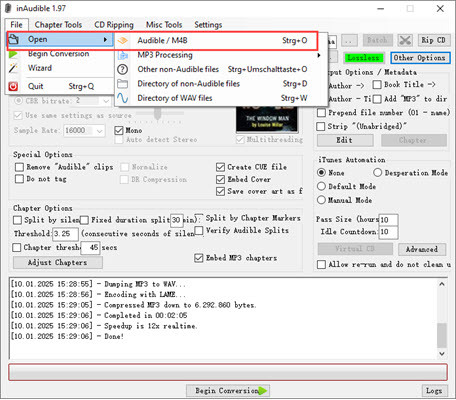The width and height of the screenshot is (456, 400).
Task: Click the scissors toolbar icon
Action: pos(405,41)
